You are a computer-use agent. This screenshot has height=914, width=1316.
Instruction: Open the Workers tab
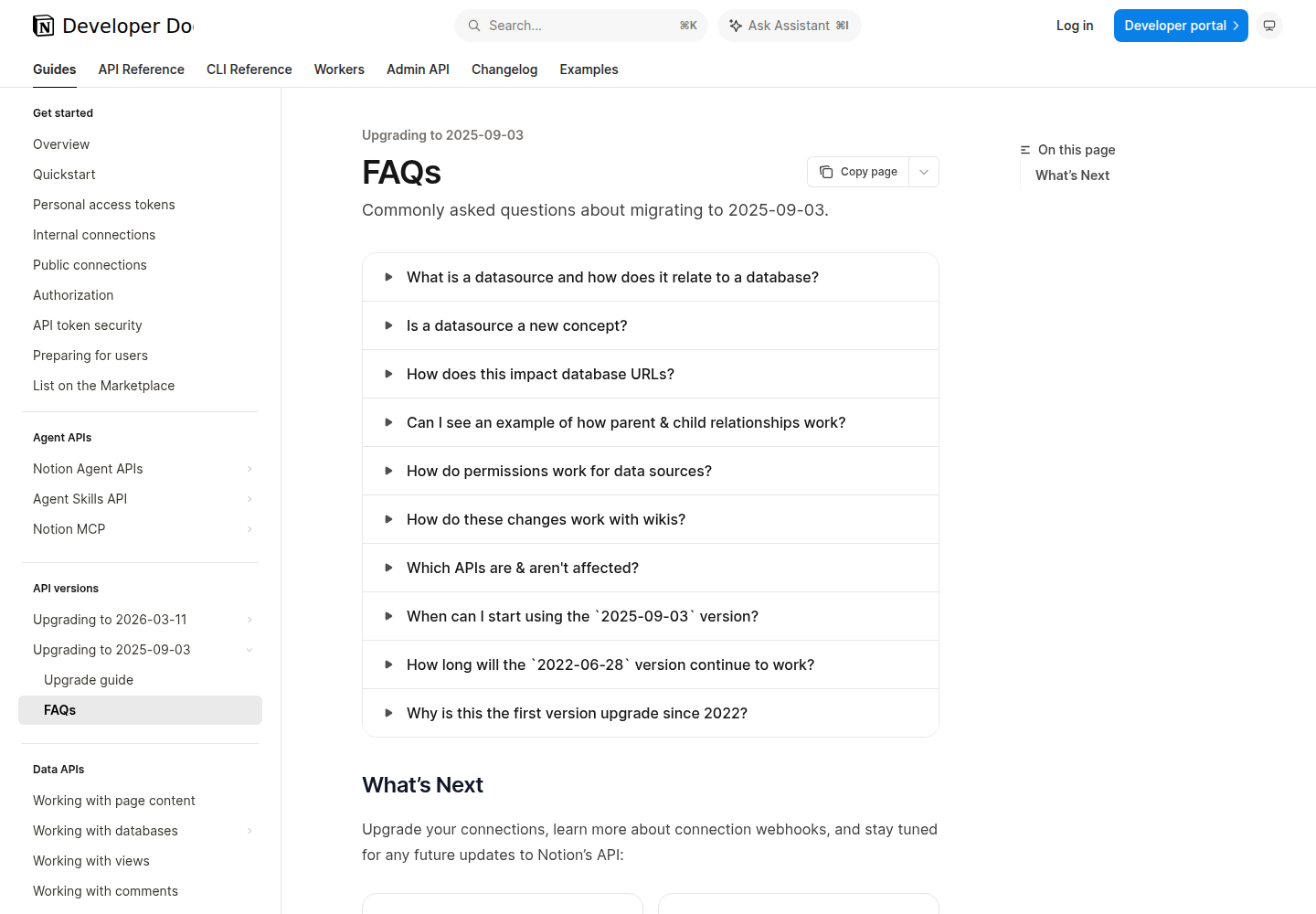coord(339,69)
